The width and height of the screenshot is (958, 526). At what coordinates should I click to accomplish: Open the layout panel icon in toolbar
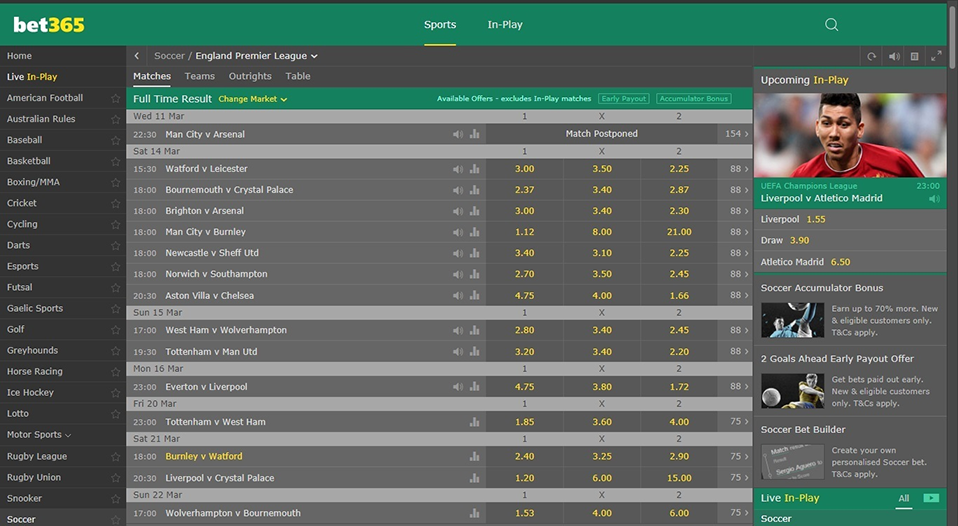click(x=914, y=57)
